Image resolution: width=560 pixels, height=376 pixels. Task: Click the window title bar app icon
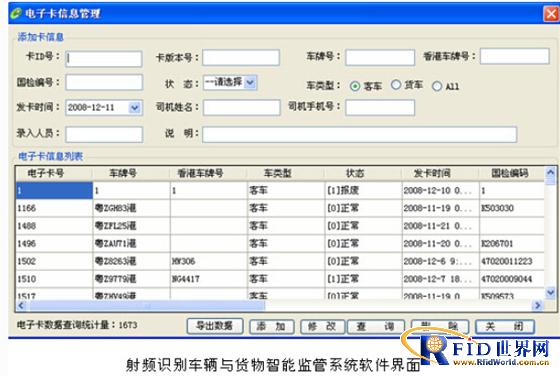coord(16,14)
